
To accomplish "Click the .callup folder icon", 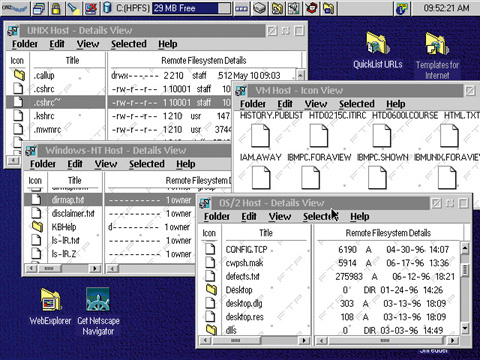I will point(19,75).
